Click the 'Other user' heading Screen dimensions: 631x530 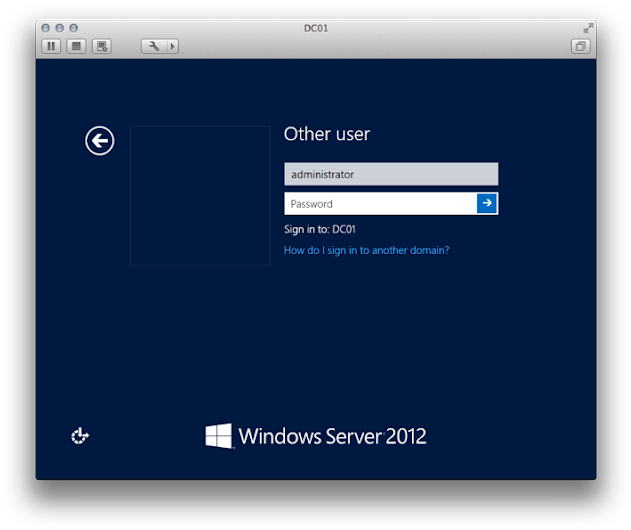click(327, 134)
